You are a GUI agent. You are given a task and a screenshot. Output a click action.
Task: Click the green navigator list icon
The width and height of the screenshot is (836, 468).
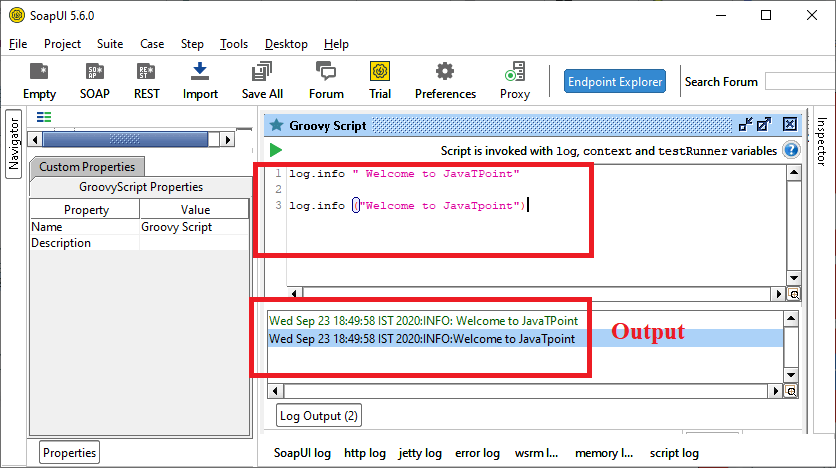click(44, 117)
